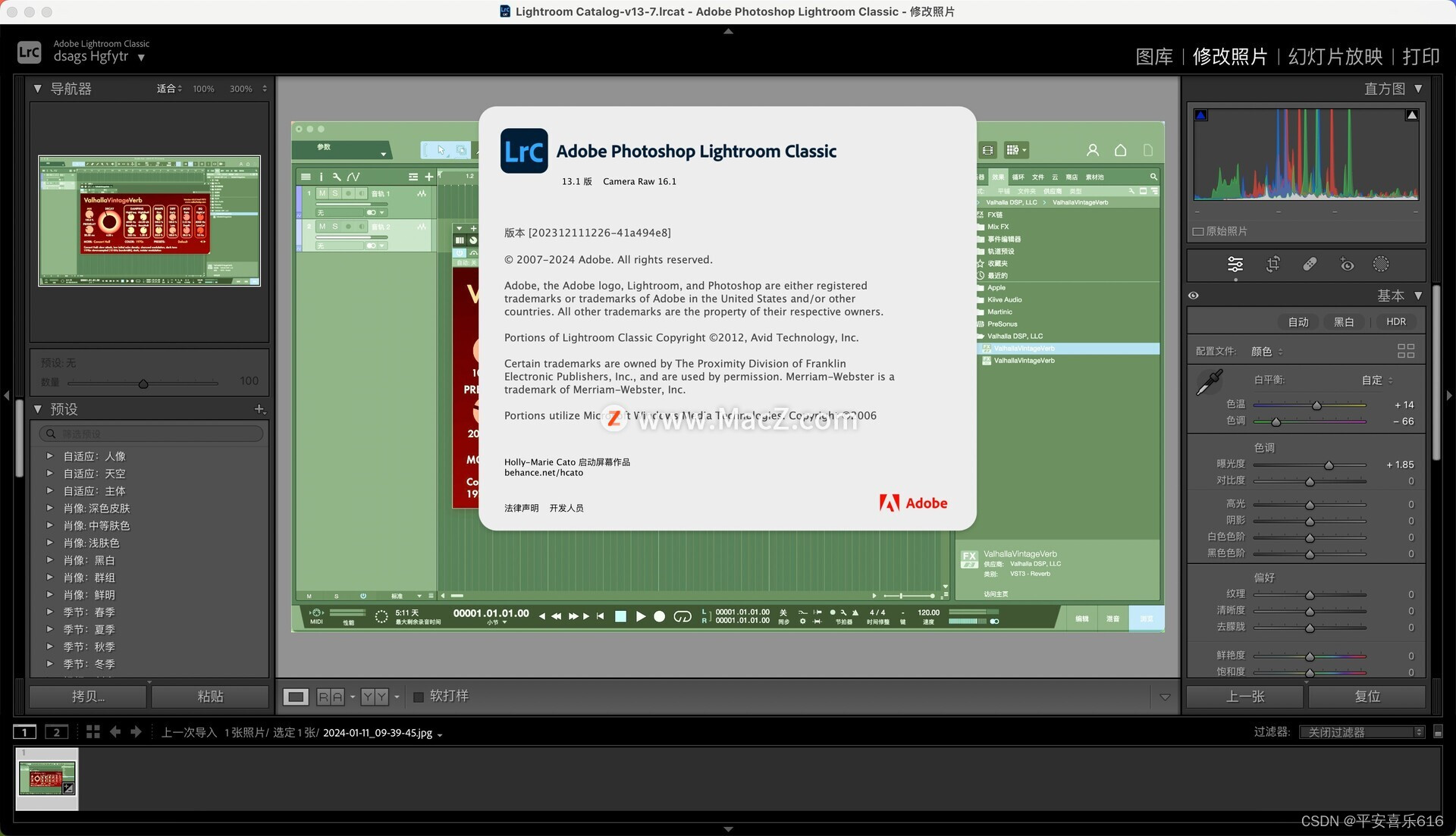Switch to the 幻灯片放映 module
Viewport: 1456px width, 836px height.
[x=1335, y=57]
